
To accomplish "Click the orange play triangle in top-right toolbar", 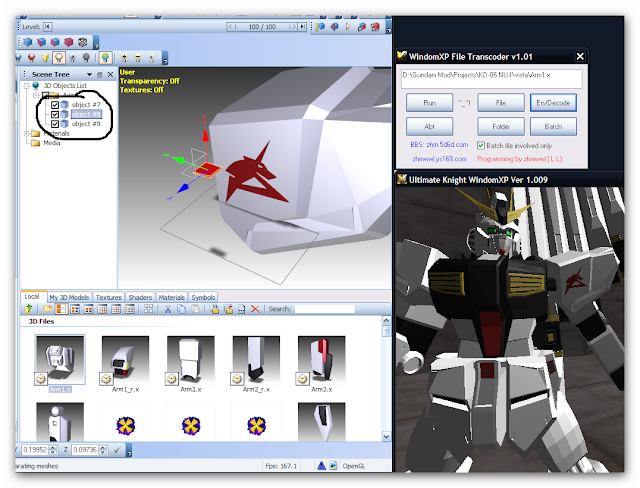I will [348, 27].
